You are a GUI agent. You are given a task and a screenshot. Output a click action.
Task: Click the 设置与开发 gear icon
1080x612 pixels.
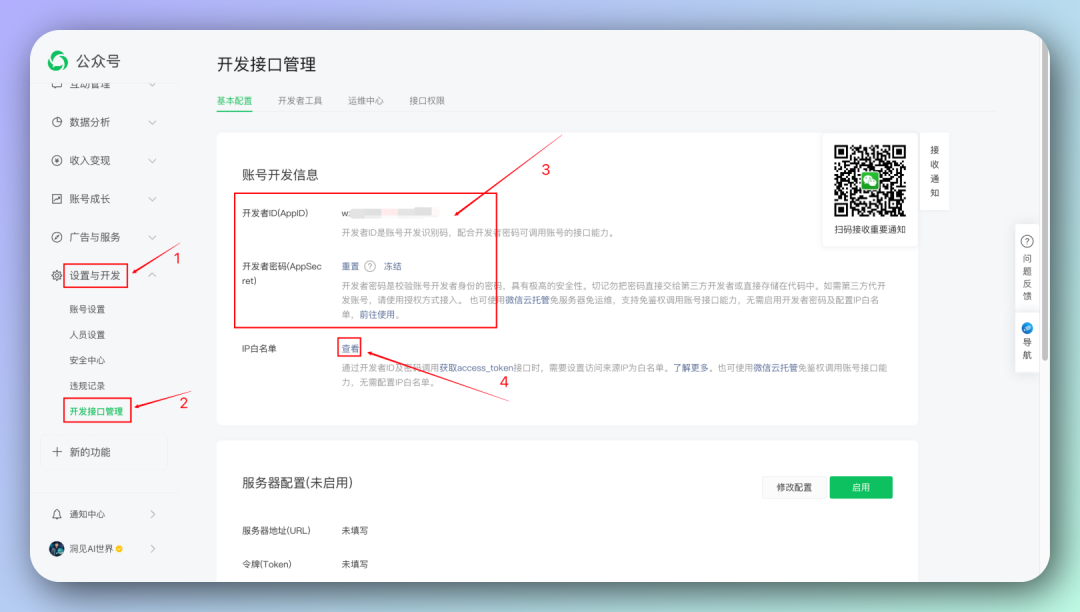click(x=57, y=275)
